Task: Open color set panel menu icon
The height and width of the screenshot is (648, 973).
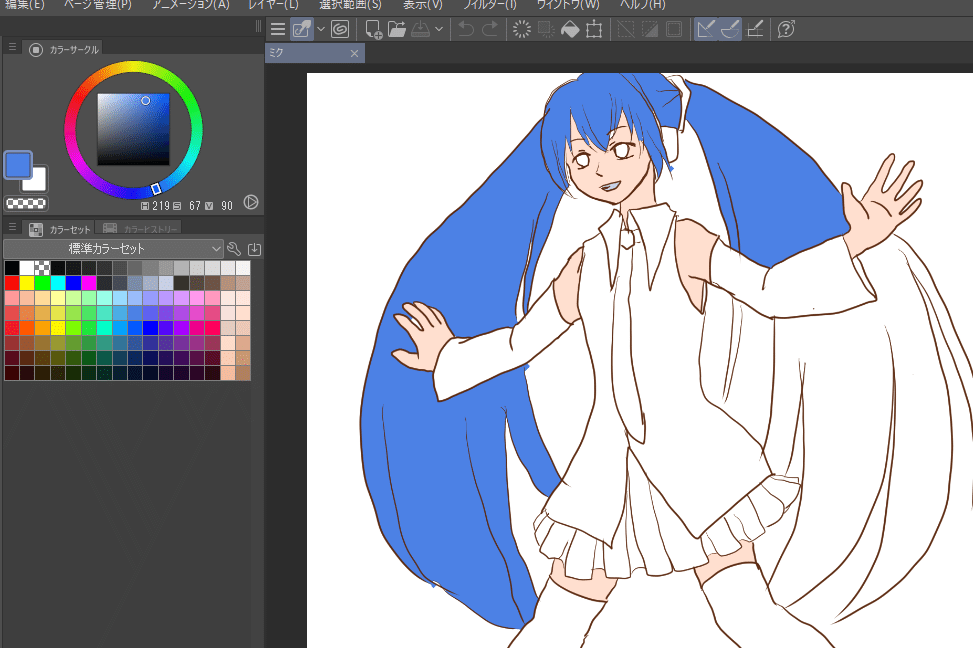Action: click(x=12, y=227)
